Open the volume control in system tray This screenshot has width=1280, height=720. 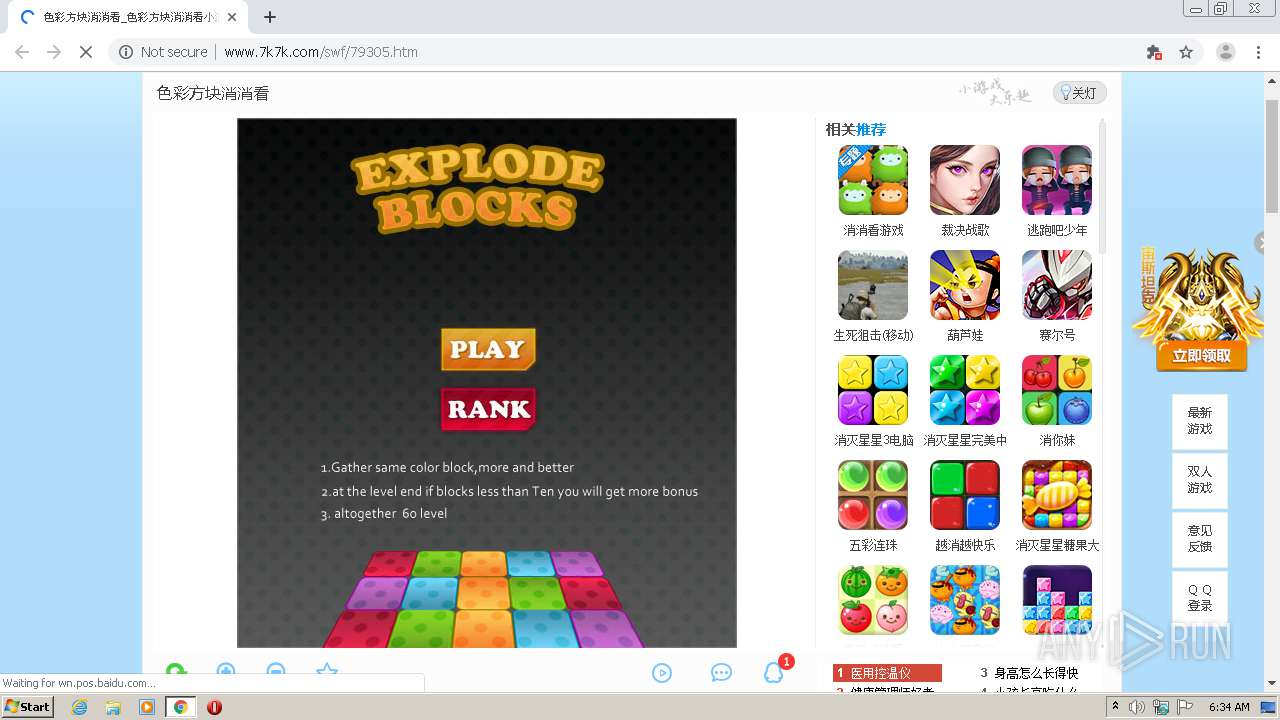pos(1137,707)
